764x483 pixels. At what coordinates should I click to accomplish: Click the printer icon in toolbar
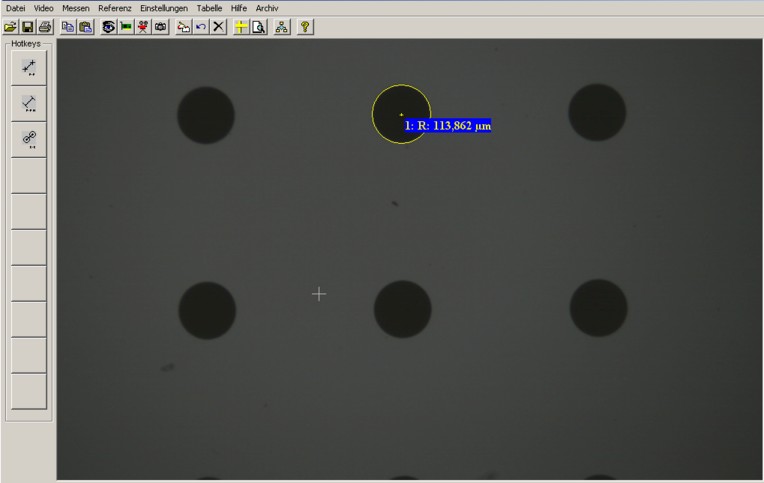pyautogui.click(x=45, y=27)
